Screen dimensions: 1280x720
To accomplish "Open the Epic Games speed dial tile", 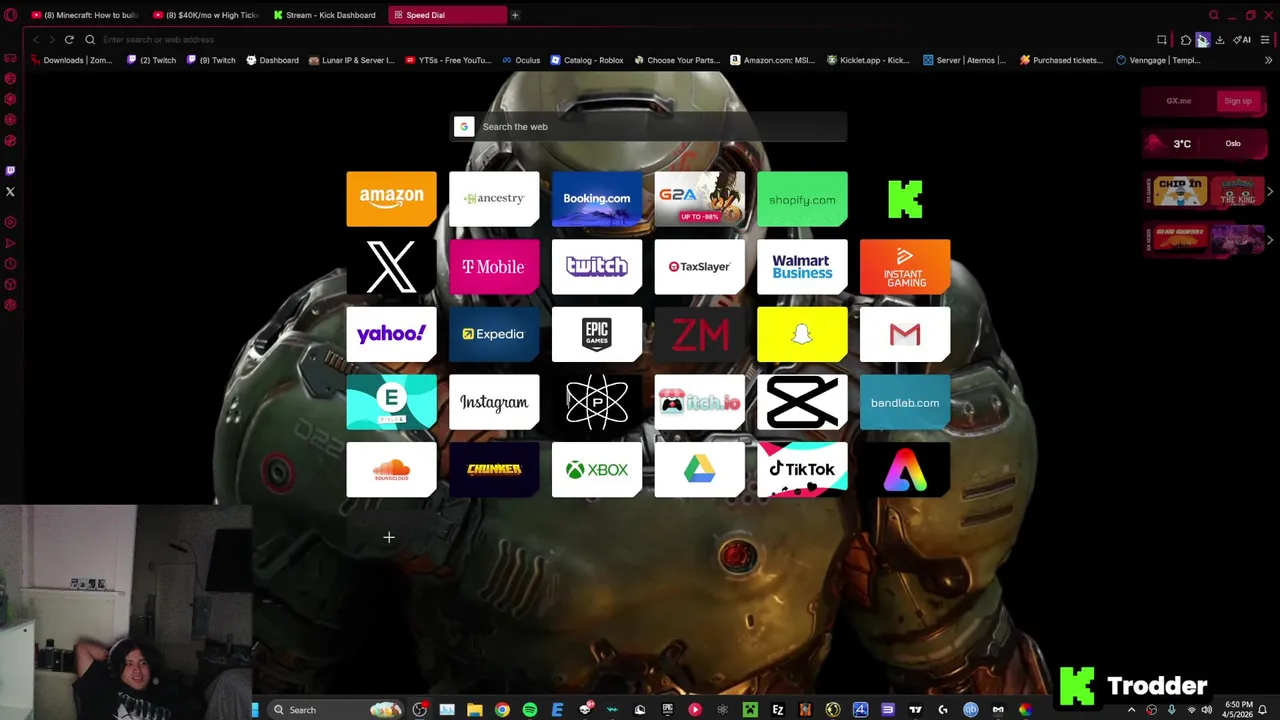I will click(x=597, y=334).
